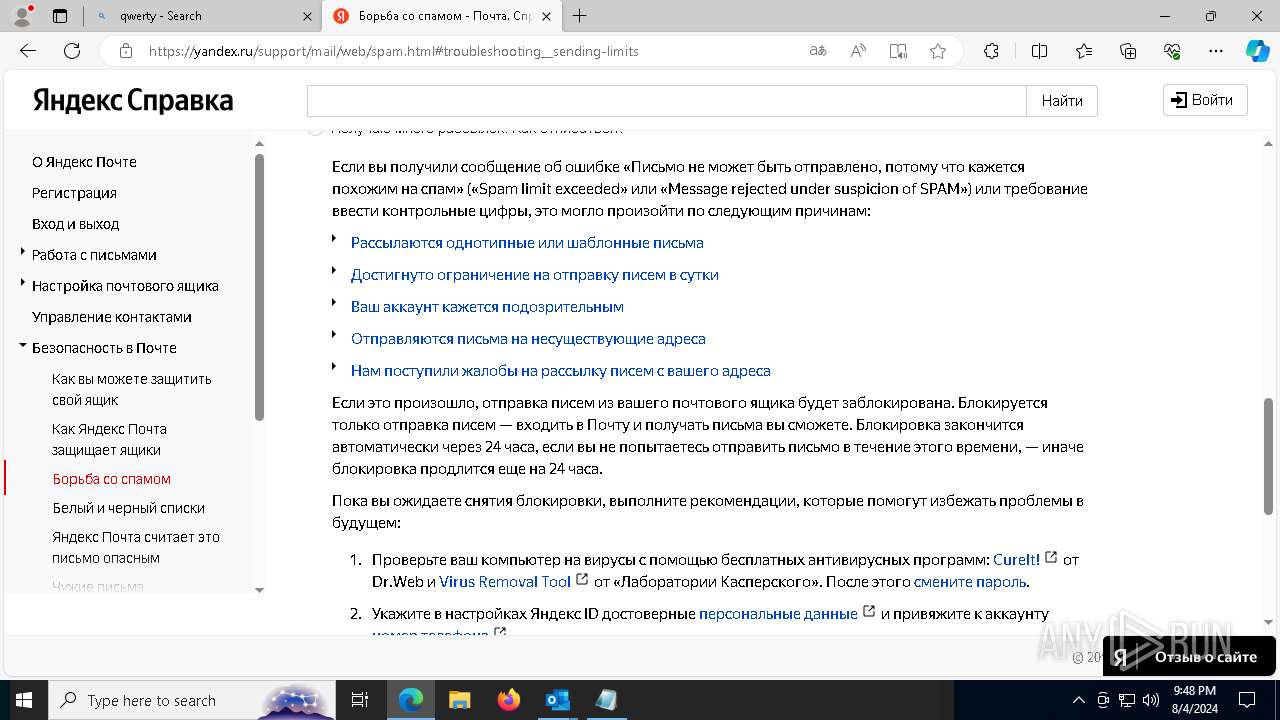This screenshot has width=1280, height=720.
Task: Show hidden system tray icons
Action: pos(1078,700)
